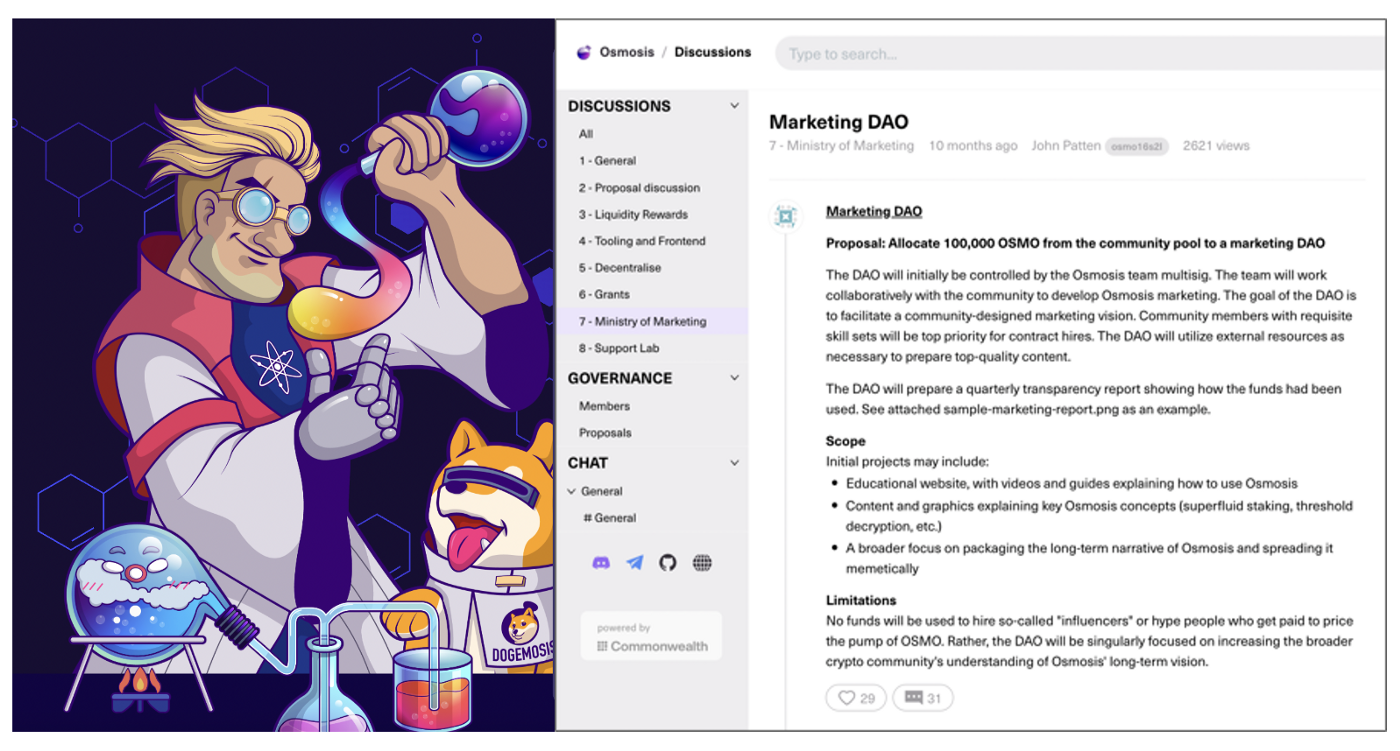
Task: Click the Osmosis logo icon in header
Action: 584,53
